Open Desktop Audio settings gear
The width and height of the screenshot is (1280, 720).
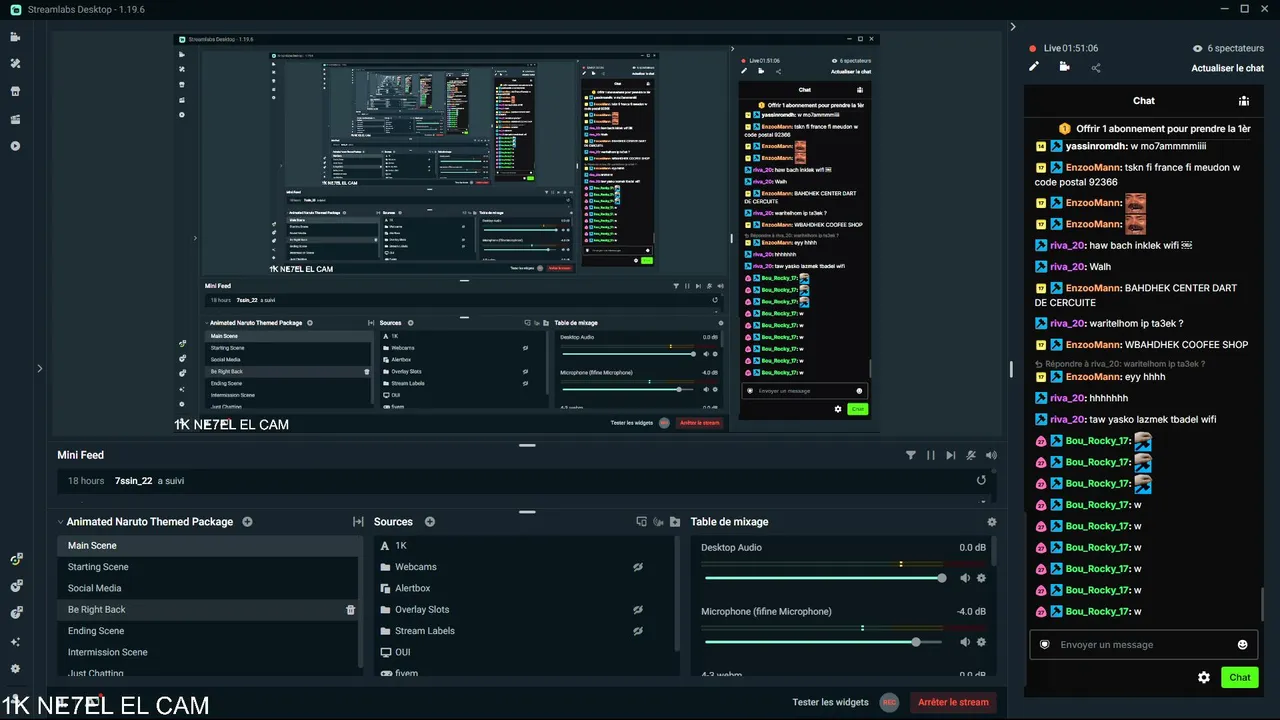(x=981, y=578)
